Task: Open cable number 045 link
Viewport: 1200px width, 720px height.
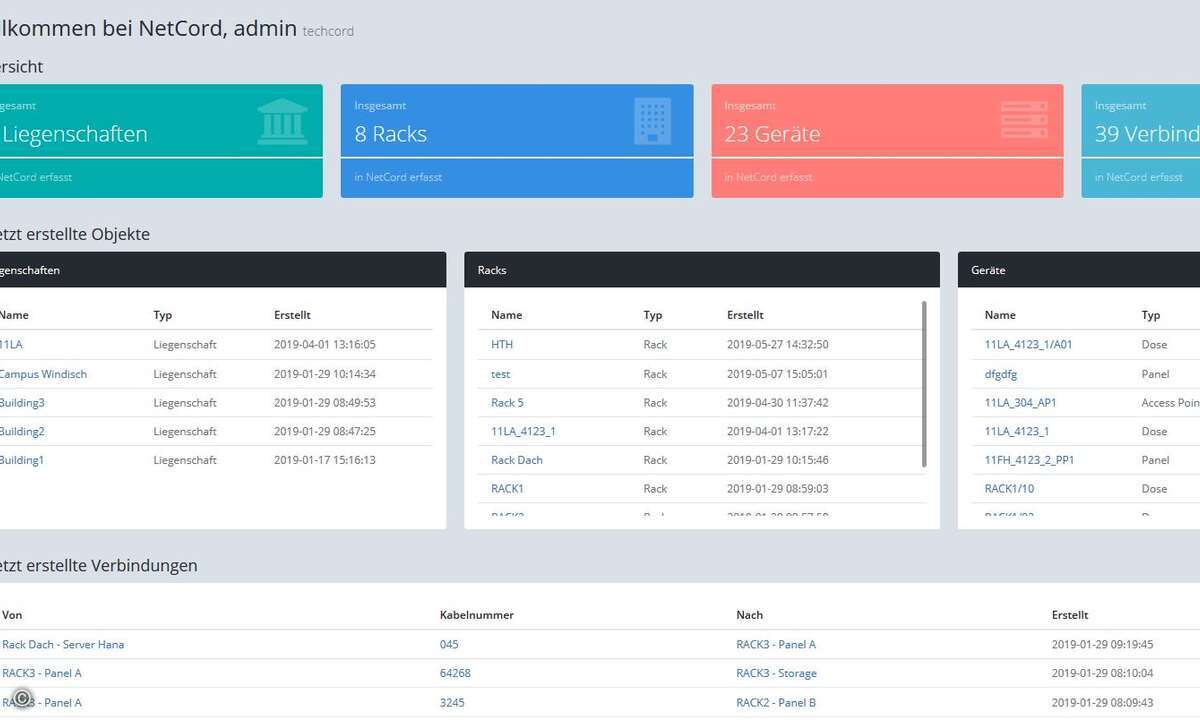Action: coord(449,644)
